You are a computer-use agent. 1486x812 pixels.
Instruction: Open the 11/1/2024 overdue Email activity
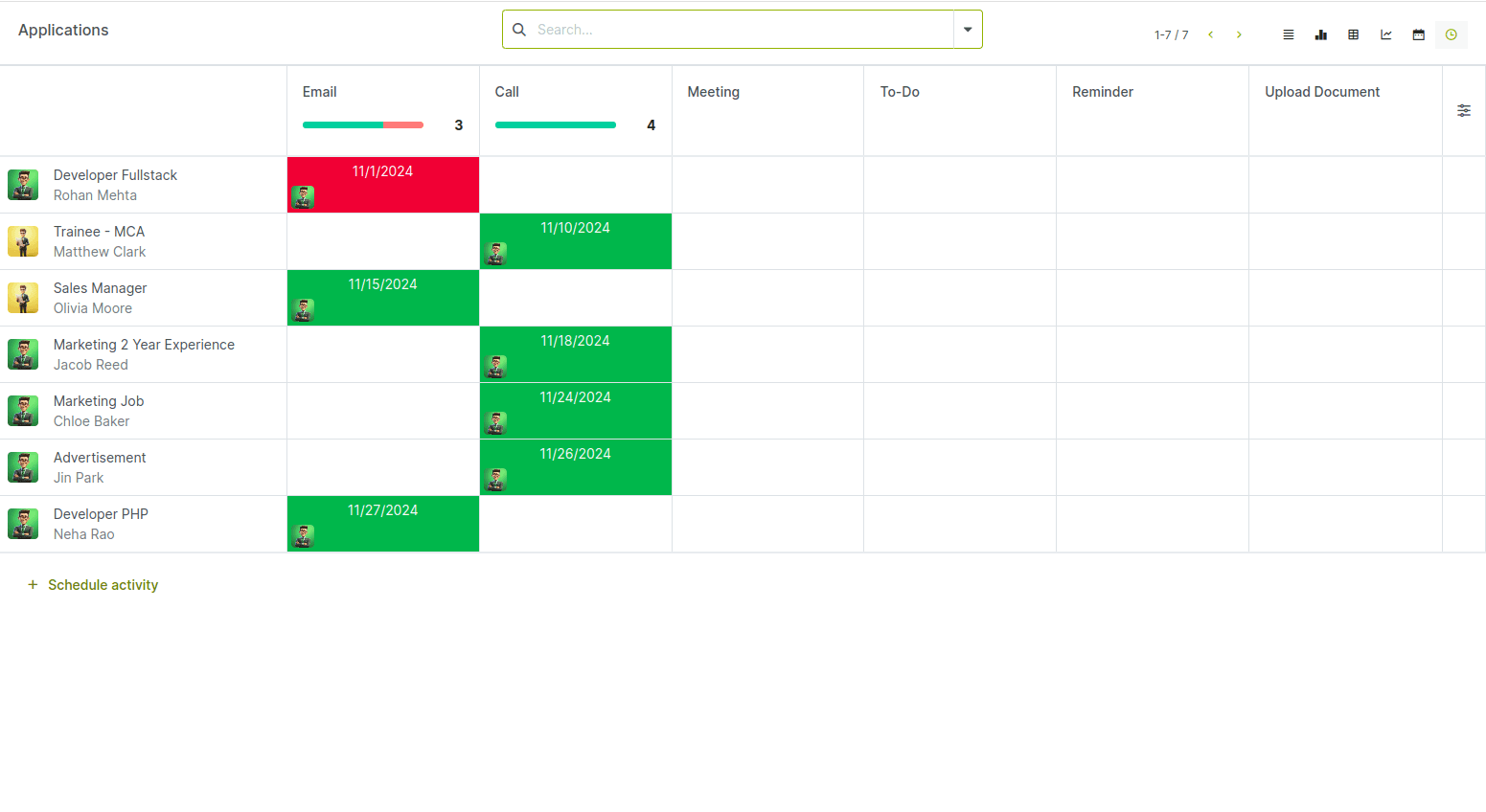(x=383, y=185)
